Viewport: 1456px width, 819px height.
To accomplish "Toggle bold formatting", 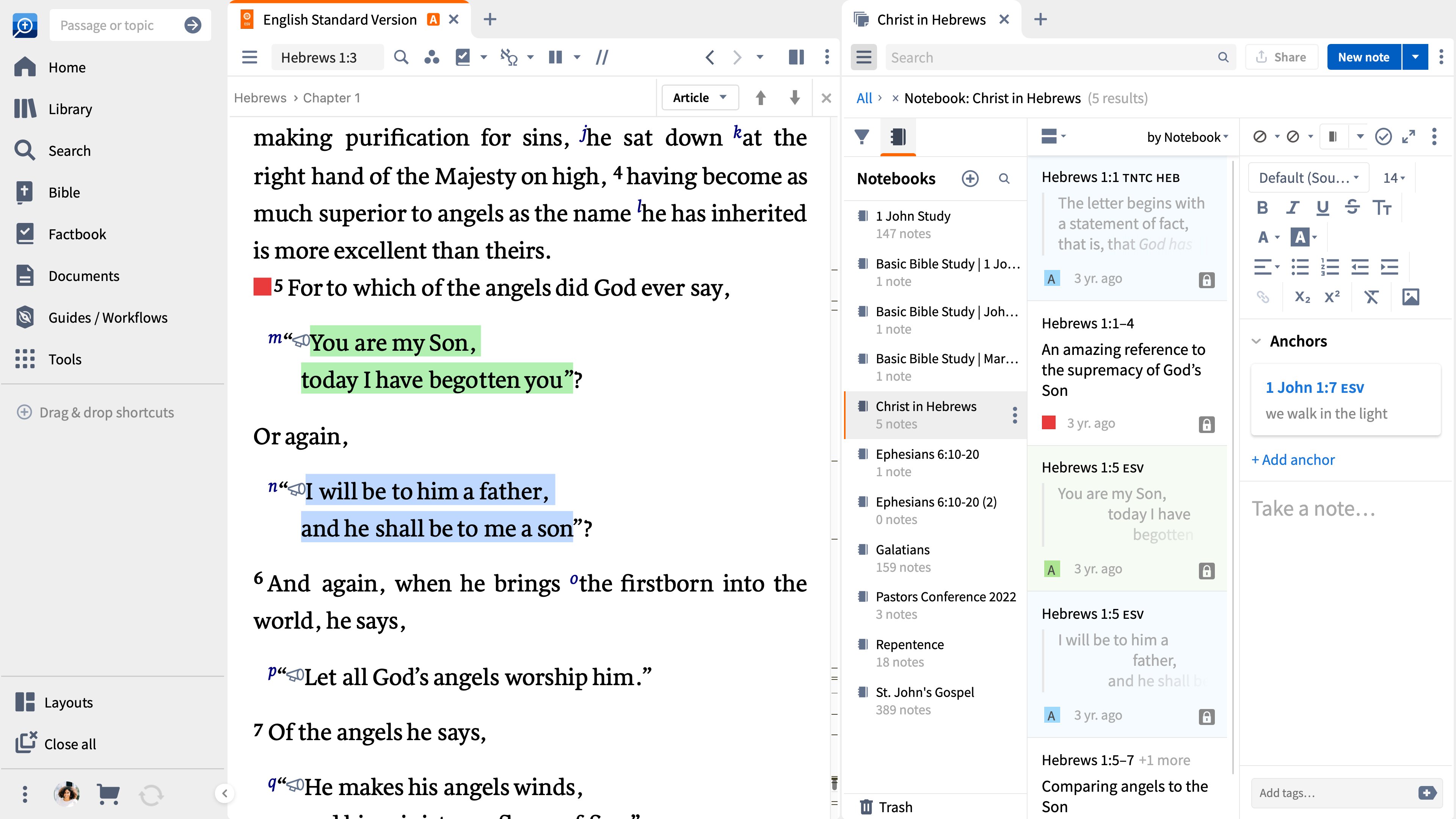I will click(1262, 207).
